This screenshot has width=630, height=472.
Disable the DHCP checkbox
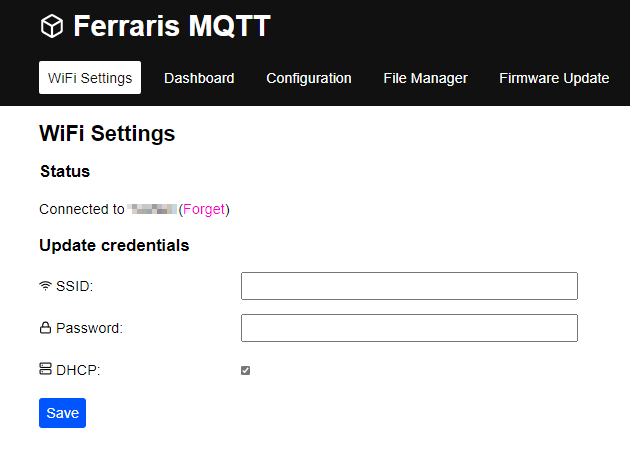(x=245, y=370)
